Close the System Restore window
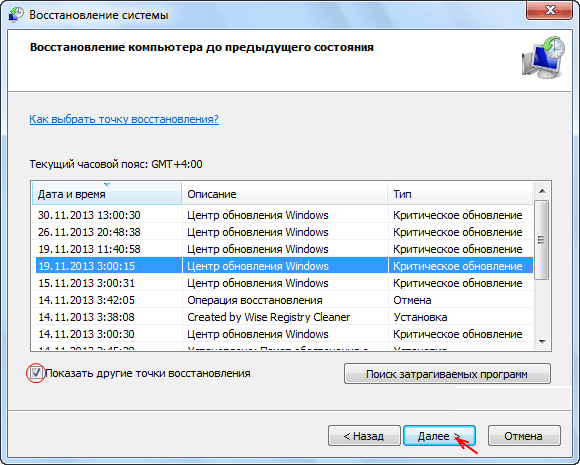 [549, 10]
